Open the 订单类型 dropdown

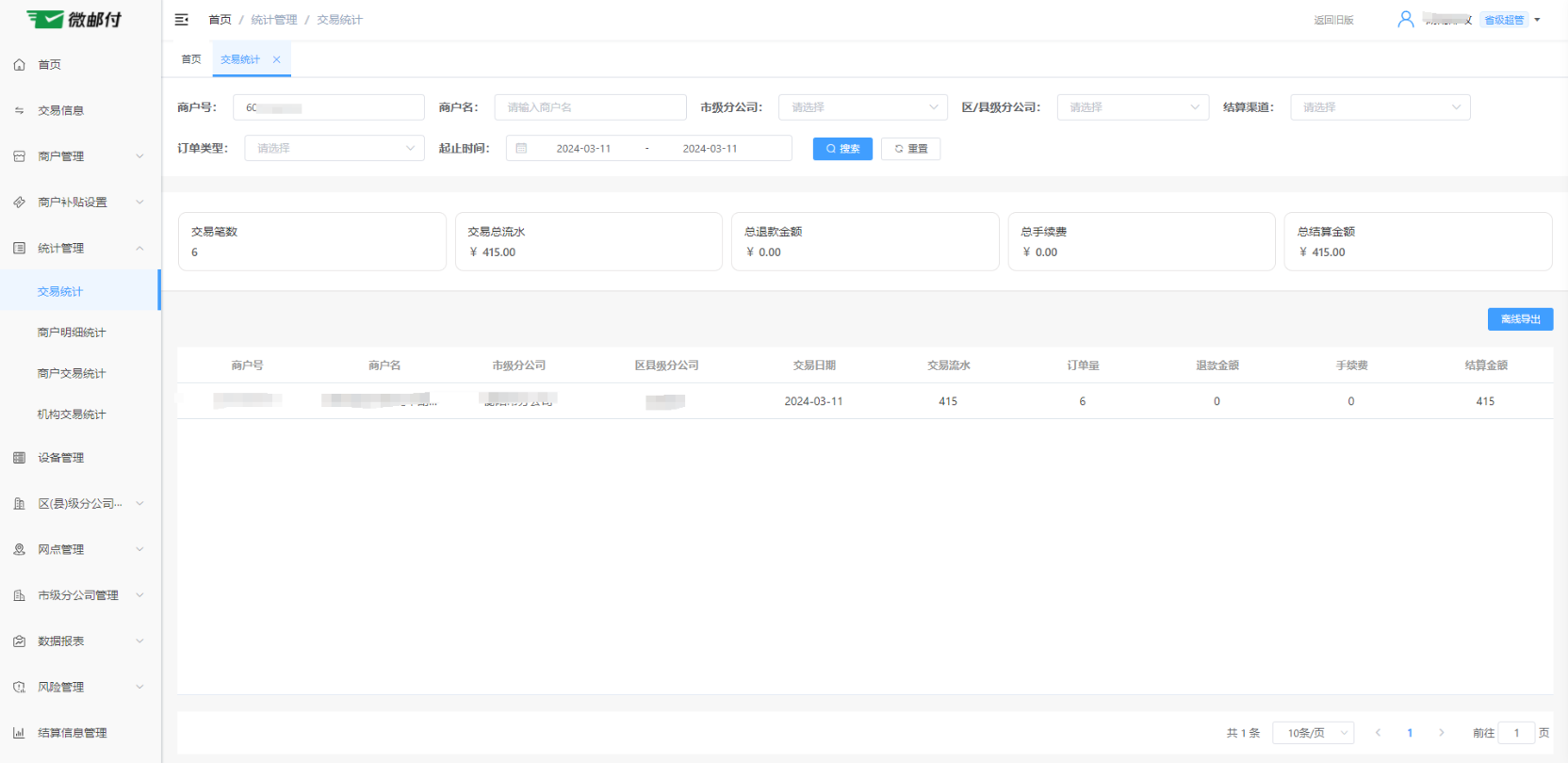click(x=334, y=149)
